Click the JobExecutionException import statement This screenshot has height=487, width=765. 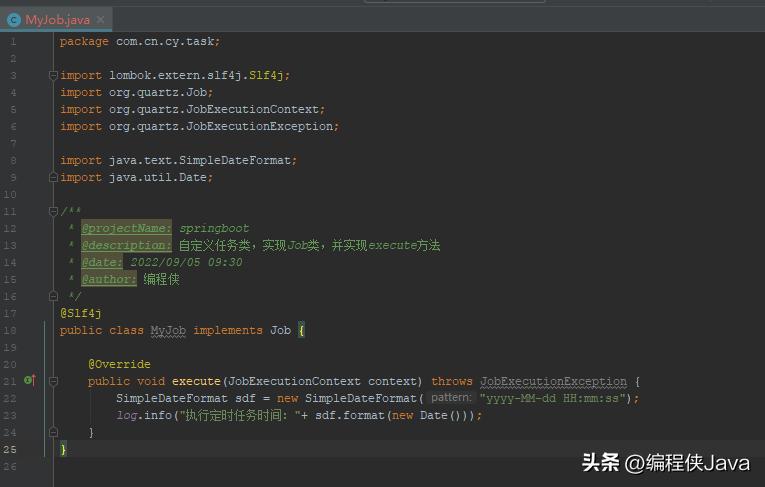pos(200,126)
